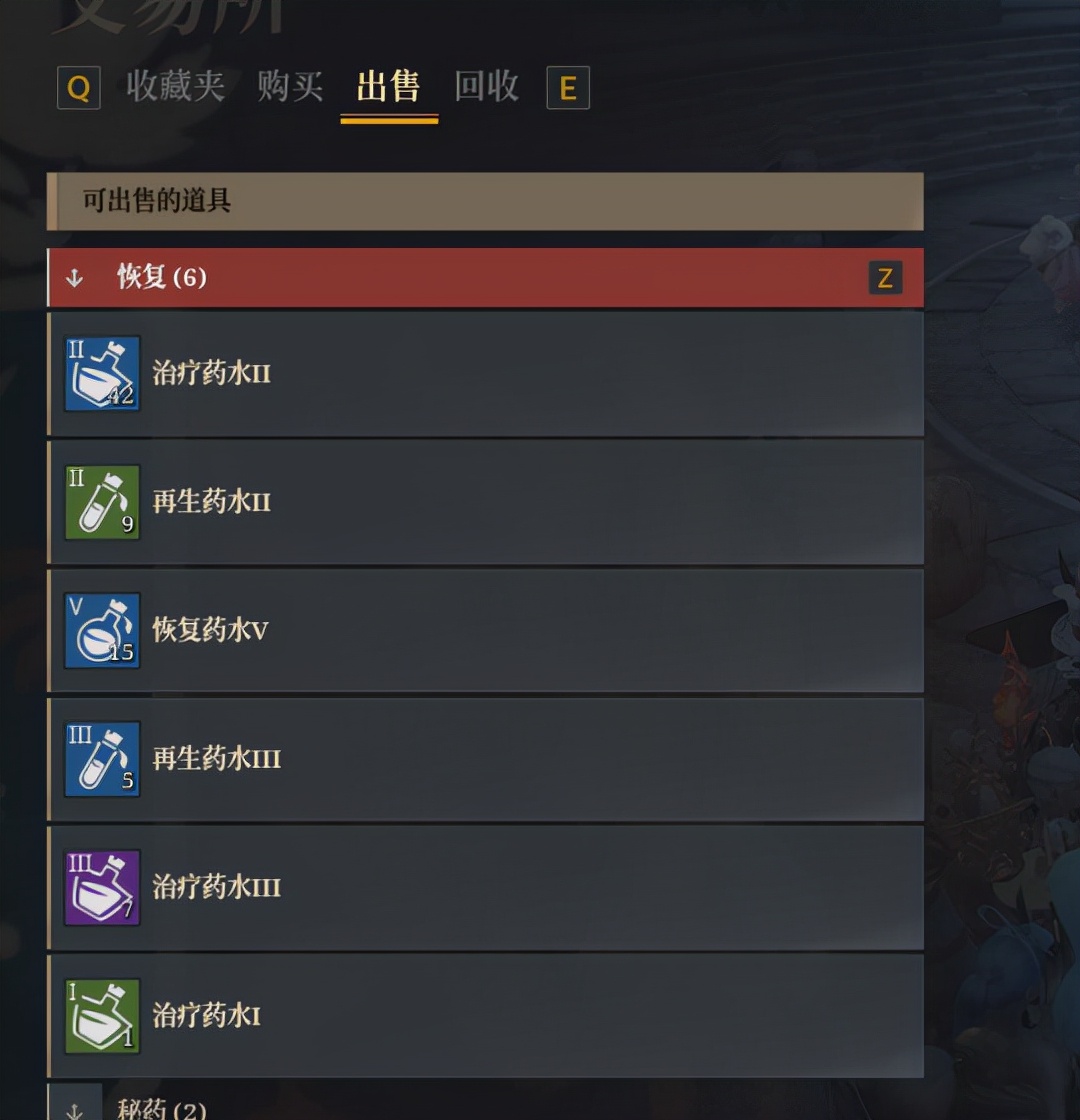Screen dimensions: 1080x1120
Task: Click the E key prompt icon
Action: tap(568, 88)
